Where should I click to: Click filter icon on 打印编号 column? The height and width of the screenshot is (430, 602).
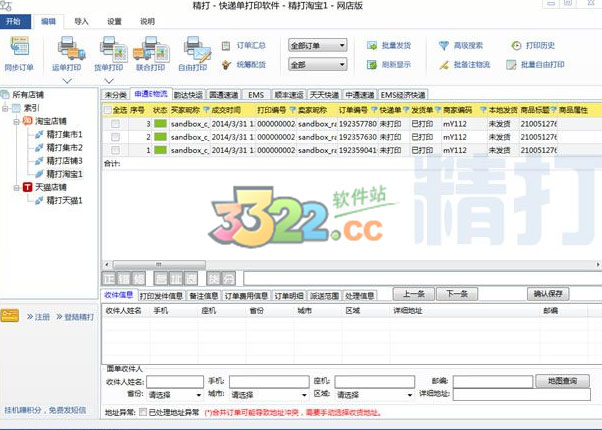pyautogui.click(x=293, y=110)
